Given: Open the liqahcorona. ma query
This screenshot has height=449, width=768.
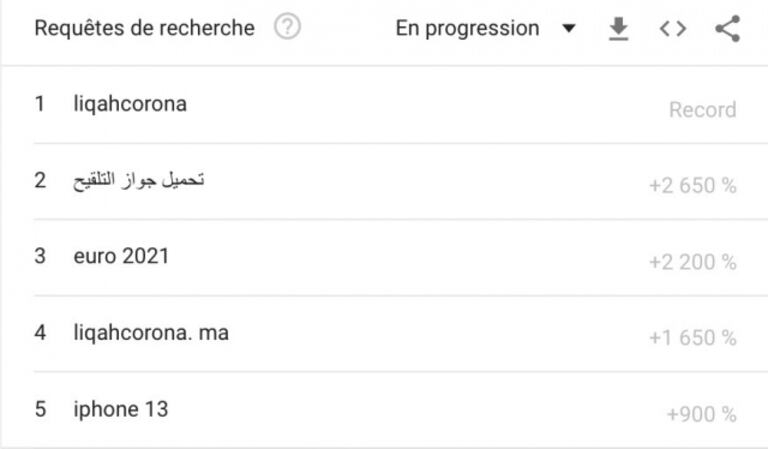Looking at the screenshot, I should coord(151,333).
